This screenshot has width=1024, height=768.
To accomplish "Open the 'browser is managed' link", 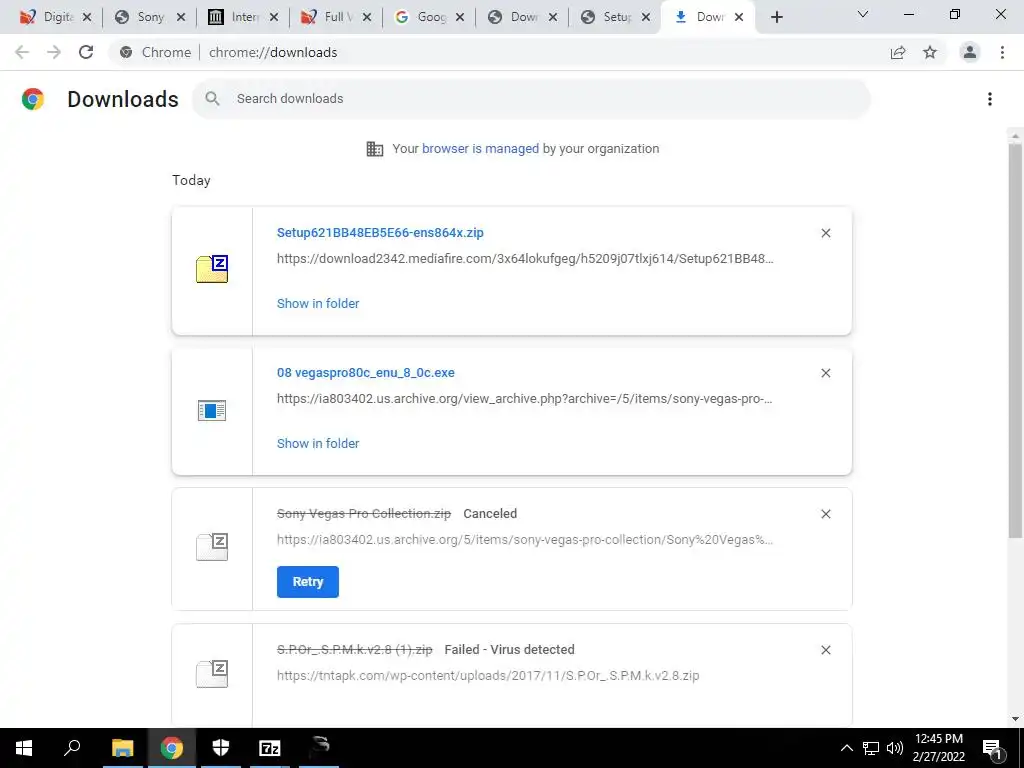I will (480, 149).
